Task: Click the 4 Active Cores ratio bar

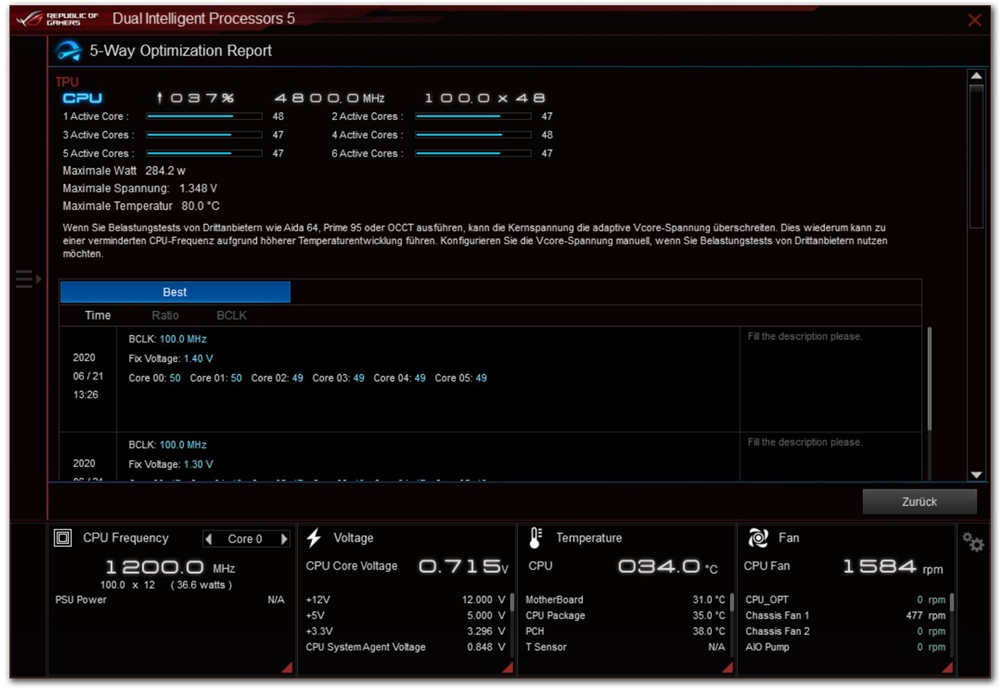Action: pos(473,135)
